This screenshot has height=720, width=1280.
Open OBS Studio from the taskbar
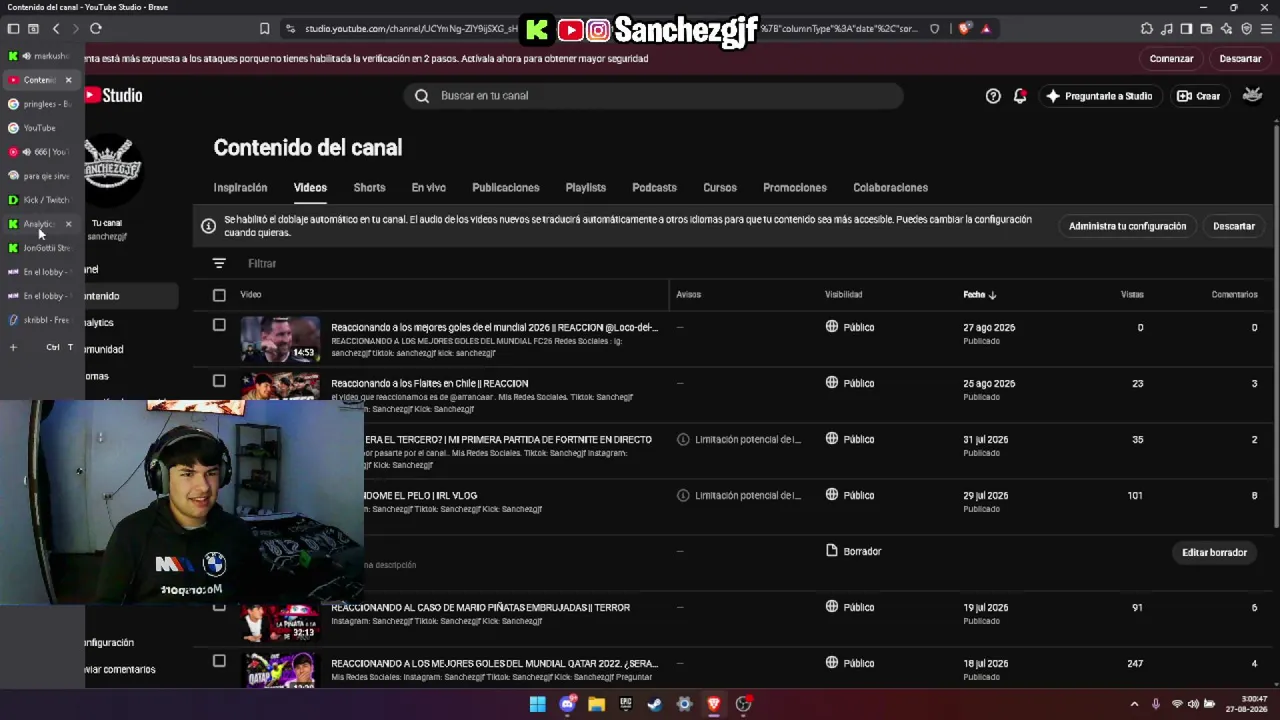click(743, 704)
